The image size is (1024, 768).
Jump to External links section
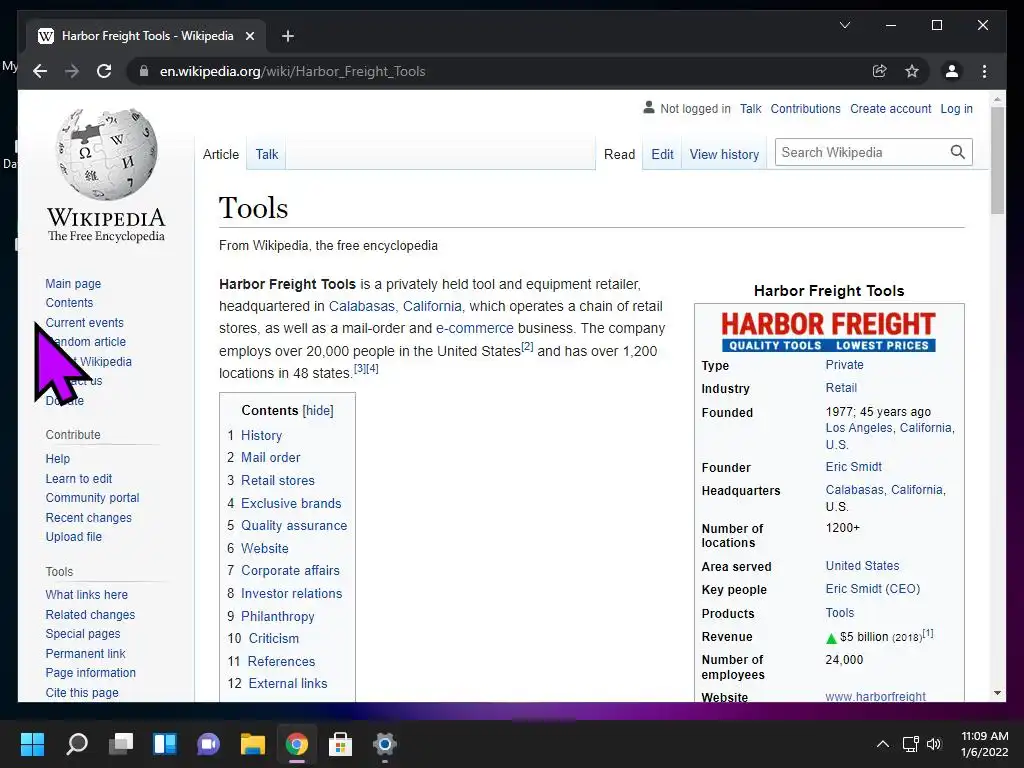pos(288,683)
